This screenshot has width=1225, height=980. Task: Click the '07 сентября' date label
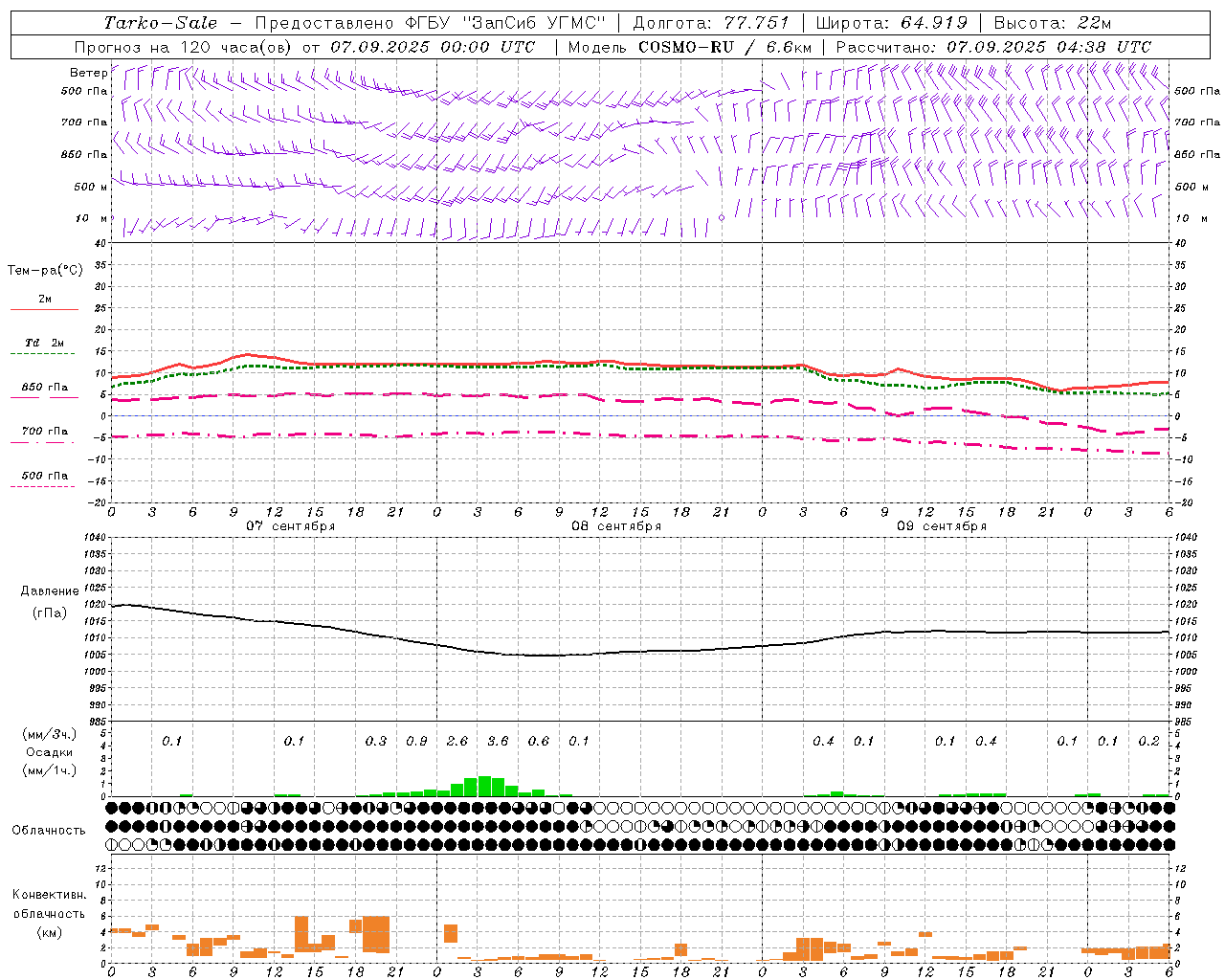pos(291,526)
